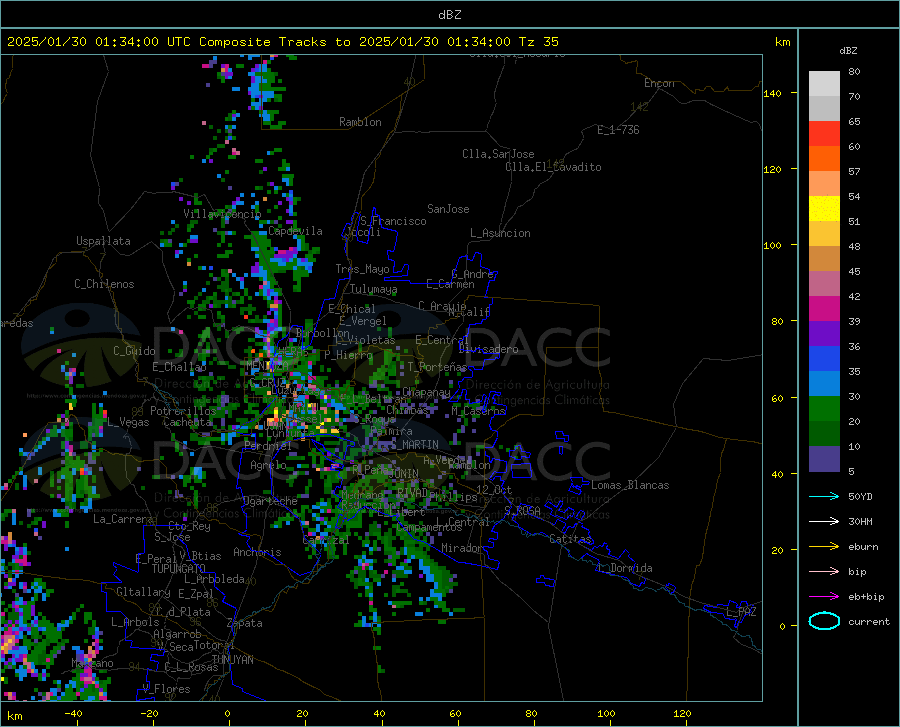The height and width of the screenshot is (727, 900).
Task: Select the slate violet 10 dBZ swatch
Action: click(824, 459)
